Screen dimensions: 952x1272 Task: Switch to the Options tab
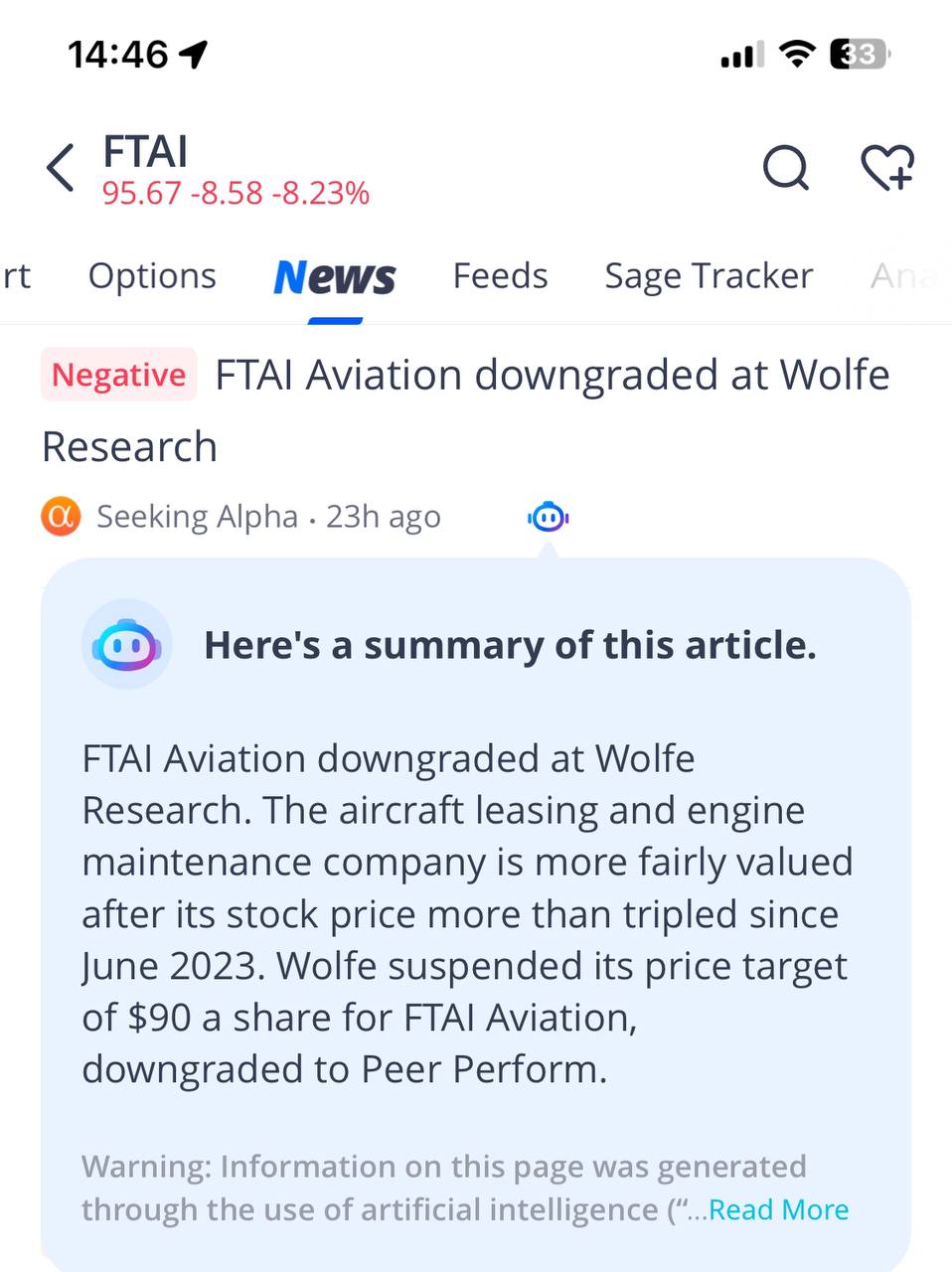pyautogui.click(x=152, y=276)
